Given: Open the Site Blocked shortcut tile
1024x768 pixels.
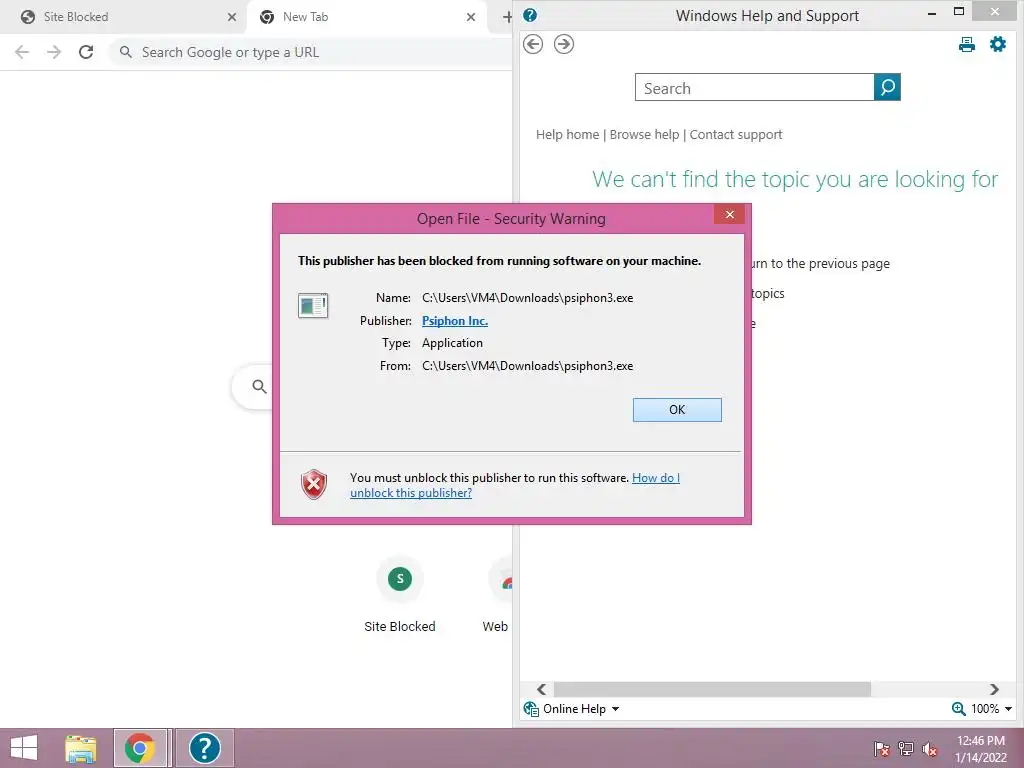Looking at the screenshot, I should pyautogui.click(x=400, y=594).
